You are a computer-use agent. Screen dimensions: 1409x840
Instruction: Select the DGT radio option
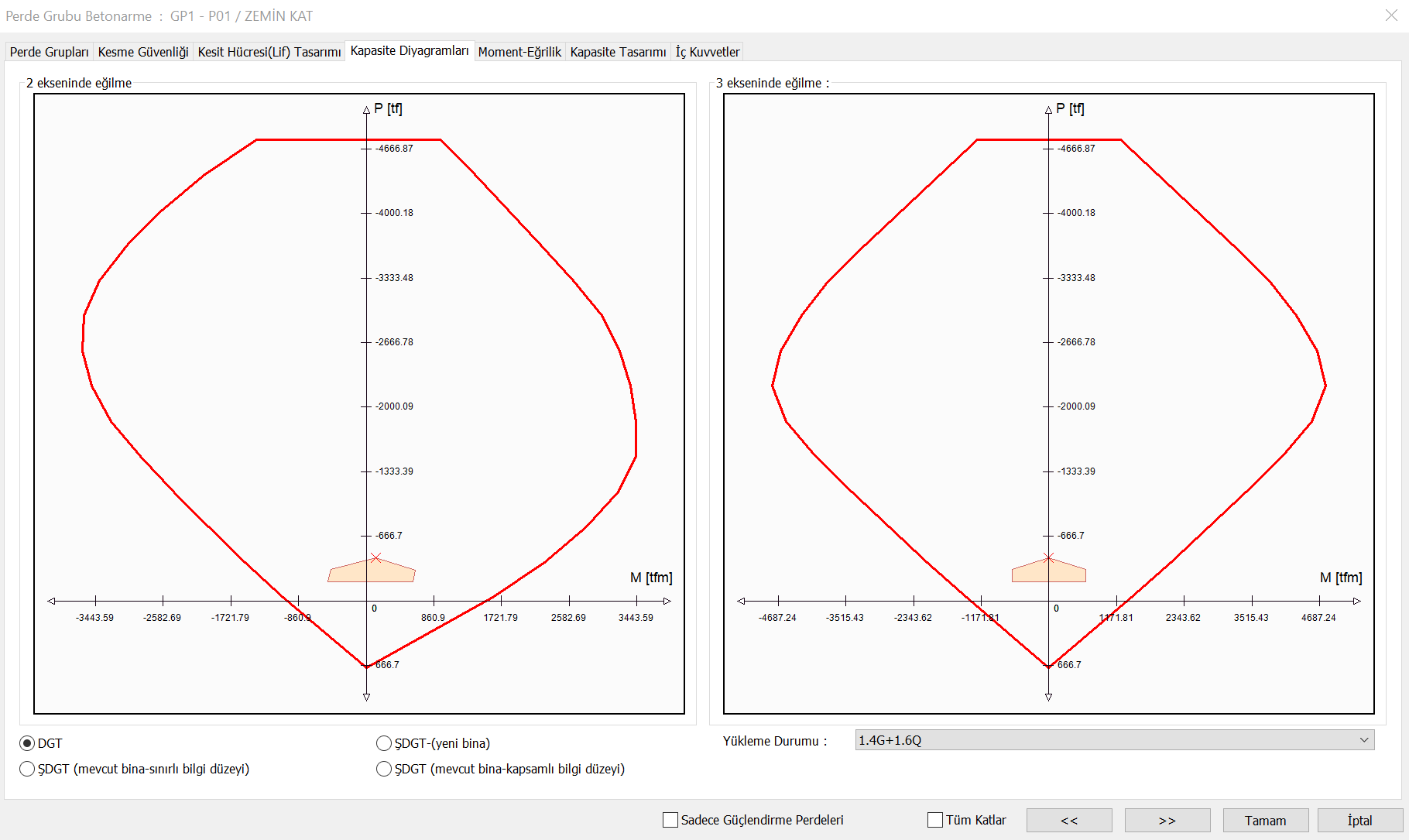point(28,743)
